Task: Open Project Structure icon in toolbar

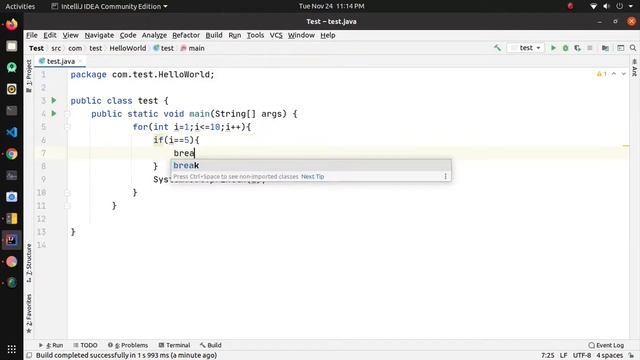Action: [x=605, y=48]
